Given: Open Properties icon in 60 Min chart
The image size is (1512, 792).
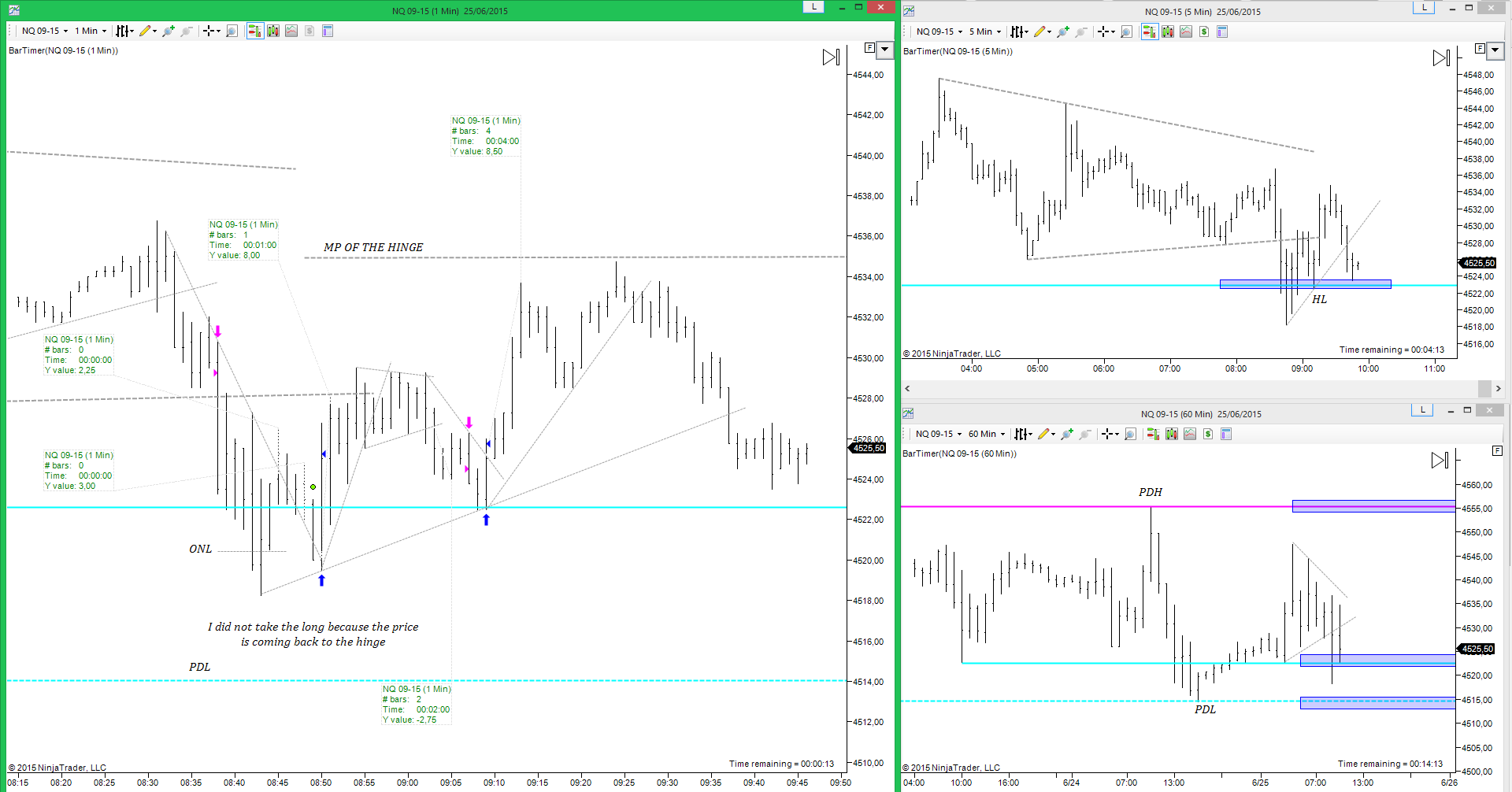Looking at the screenshot, I should point(1226,434).
